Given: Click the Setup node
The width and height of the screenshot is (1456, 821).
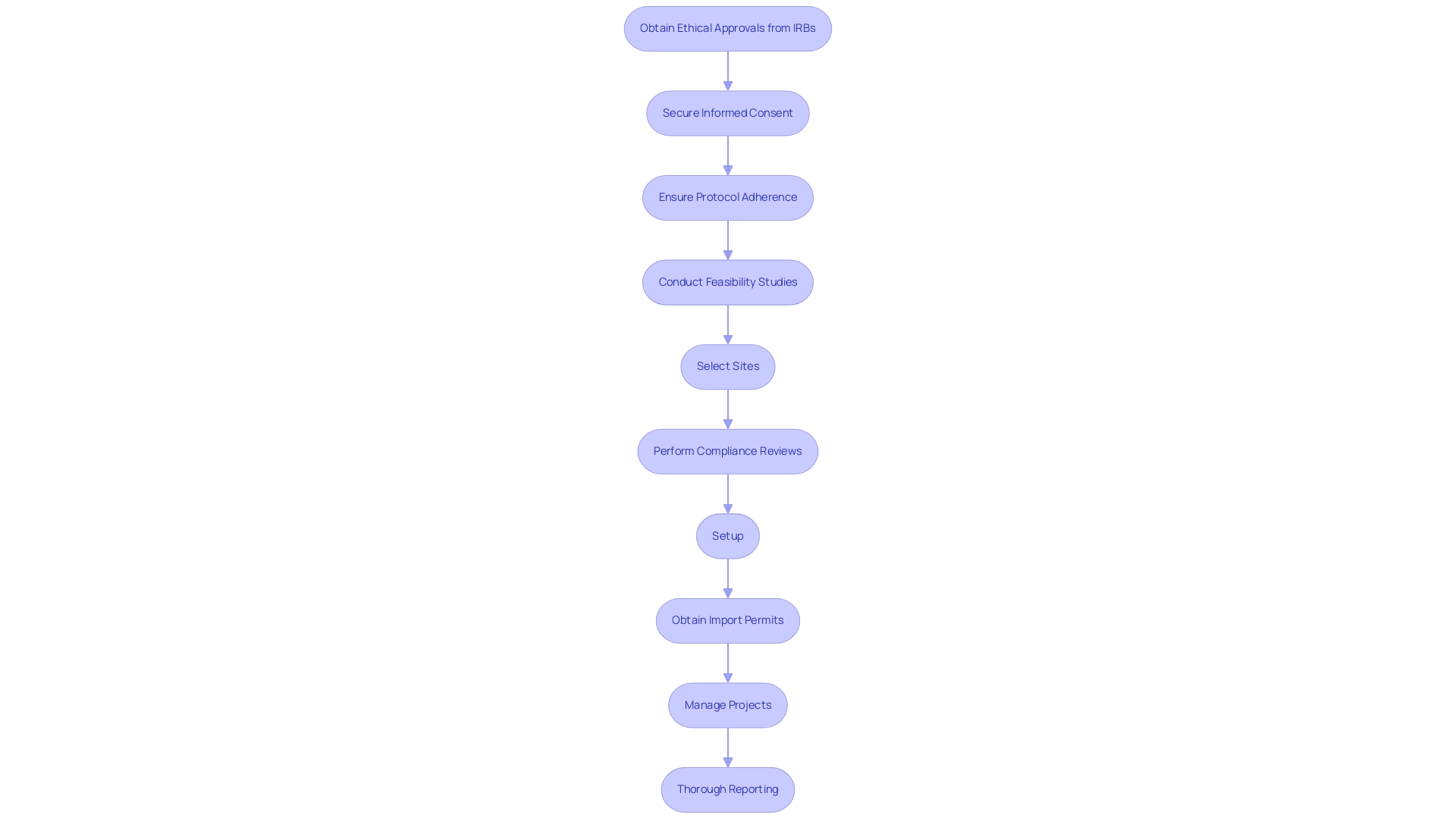Looking at the screenshot, I should pos(727,535).
